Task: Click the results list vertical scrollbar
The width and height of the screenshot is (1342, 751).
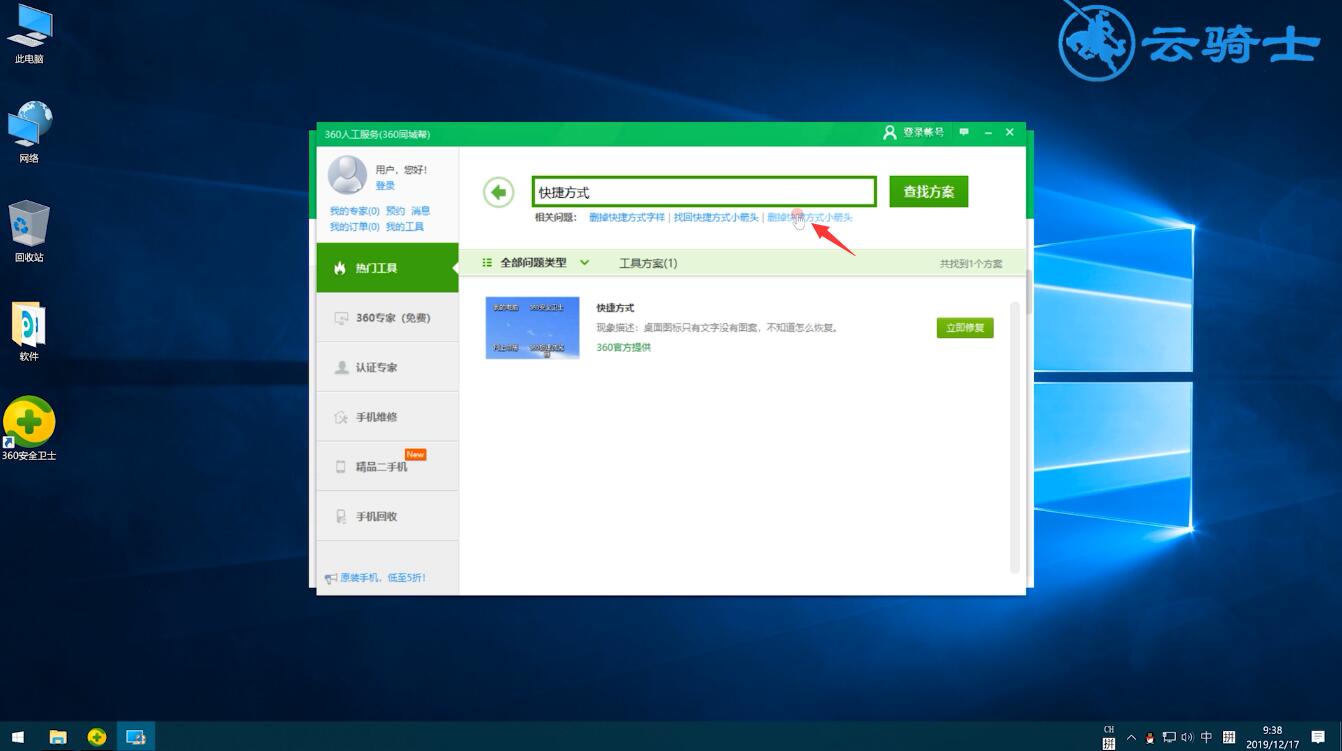Action: 1015,437
